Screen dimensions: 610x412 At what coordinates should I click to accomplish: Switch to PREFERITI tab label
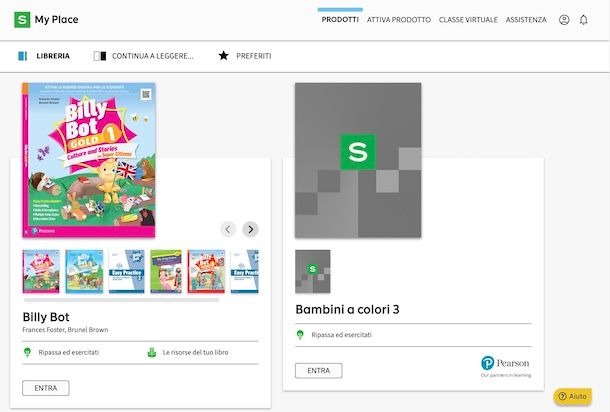[254, 56]
